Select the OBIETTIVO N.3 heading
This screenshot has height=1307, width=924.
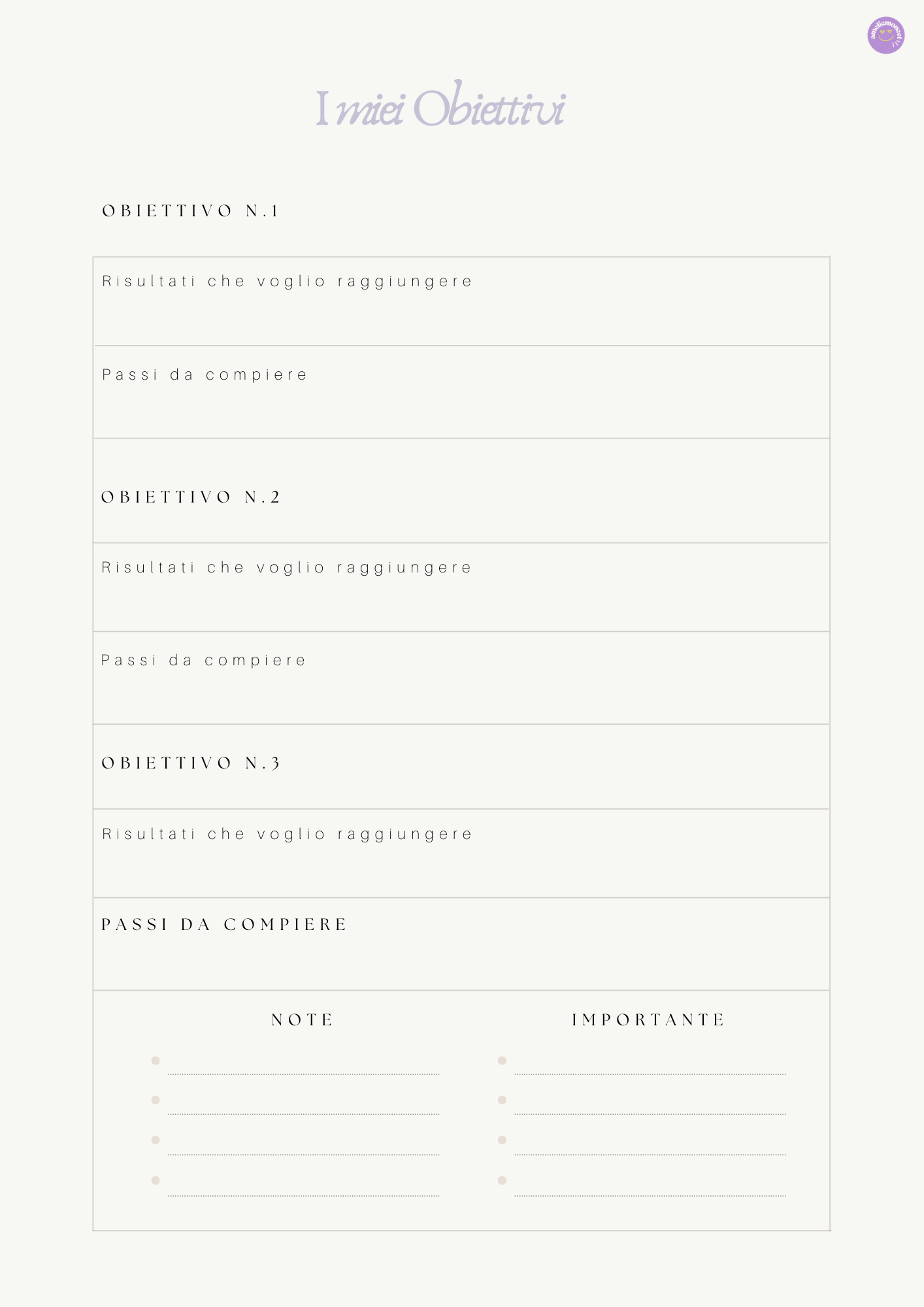point(190,763)
